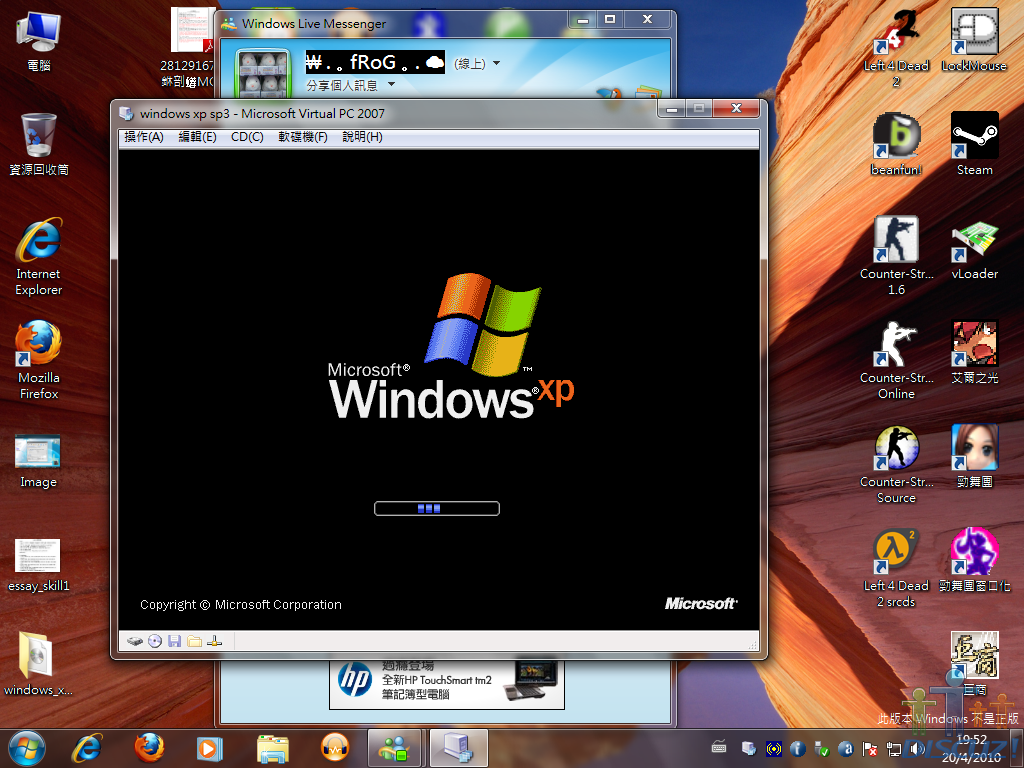
Task: Select the LockMouse desktop shortcut
Action: [974, 40]
